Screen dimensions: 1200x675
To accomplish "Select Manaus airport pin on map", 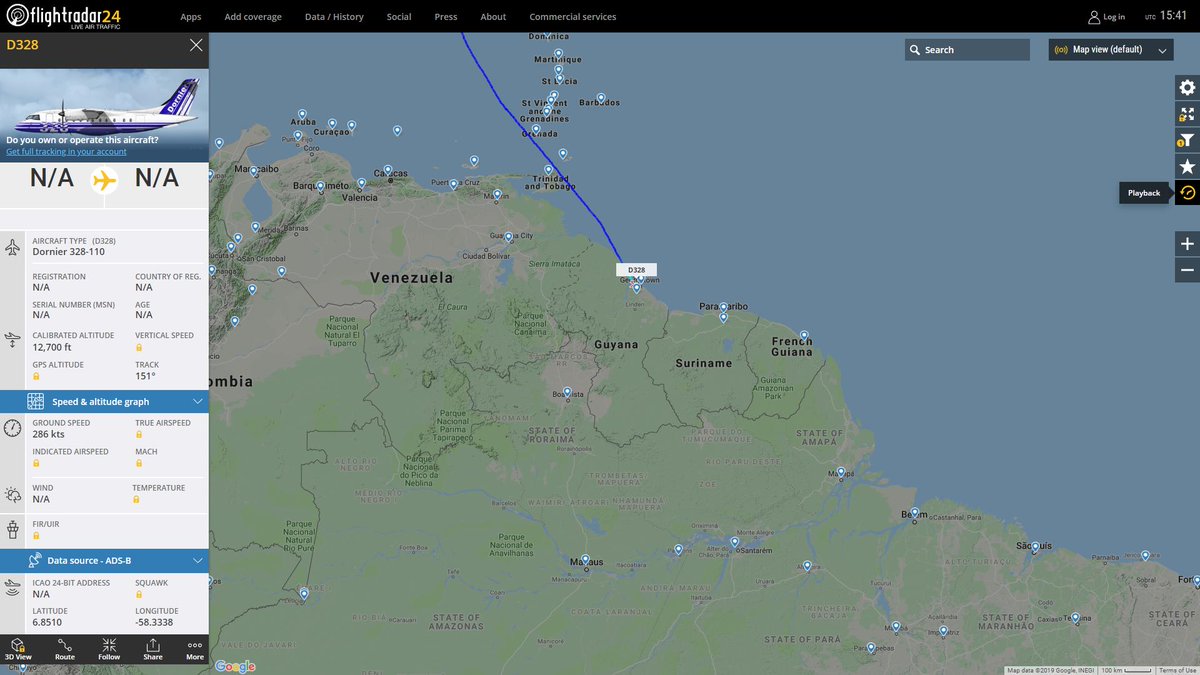I will point(586,560).
